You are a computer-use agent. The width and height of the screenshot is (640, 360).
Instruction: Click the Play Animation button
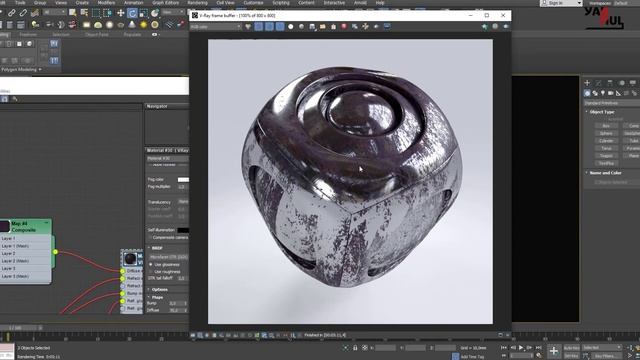click(x=521, y=348)
